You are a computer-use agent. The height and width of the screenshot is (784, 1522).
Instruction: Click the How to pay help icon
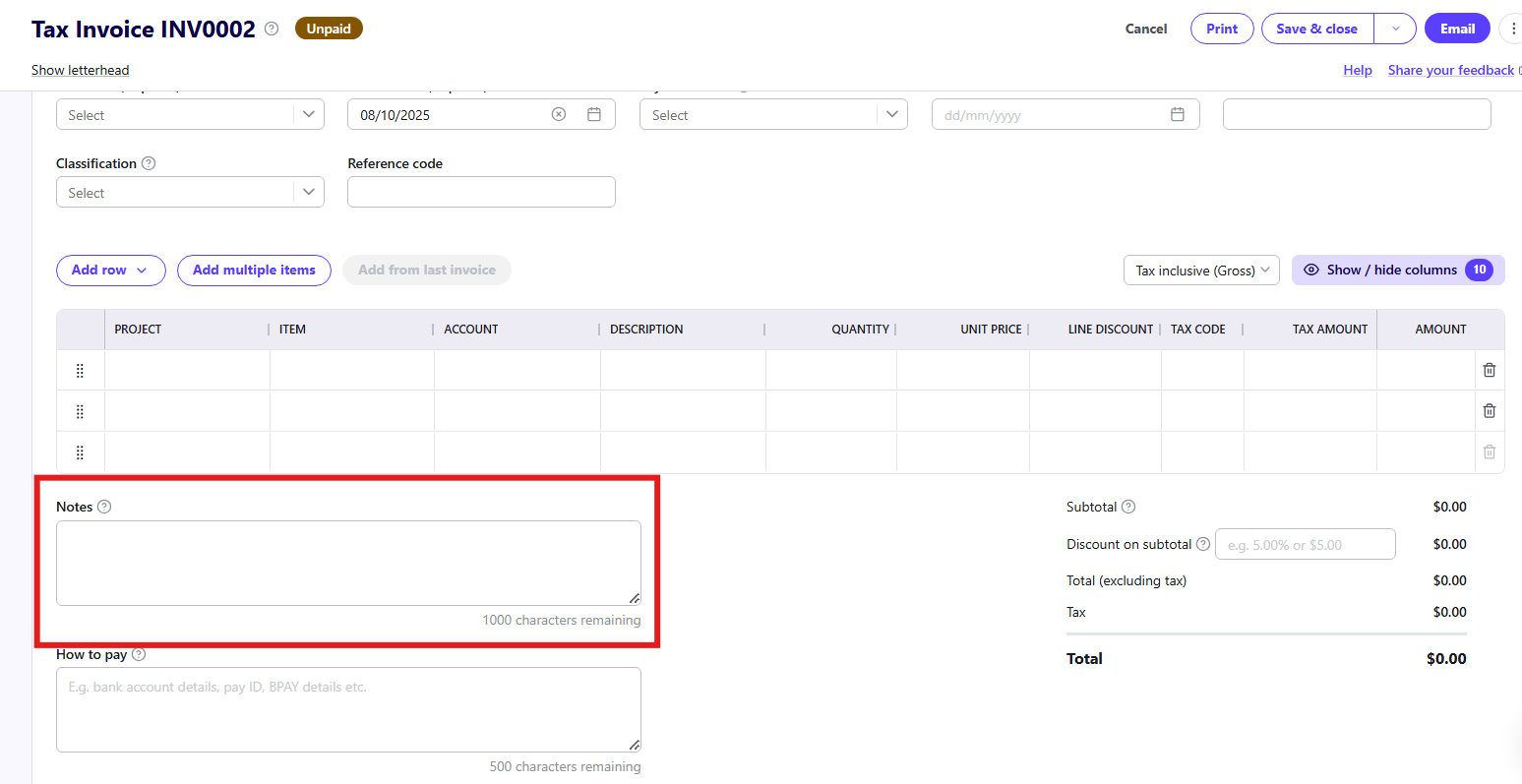(x=139, y=654)
